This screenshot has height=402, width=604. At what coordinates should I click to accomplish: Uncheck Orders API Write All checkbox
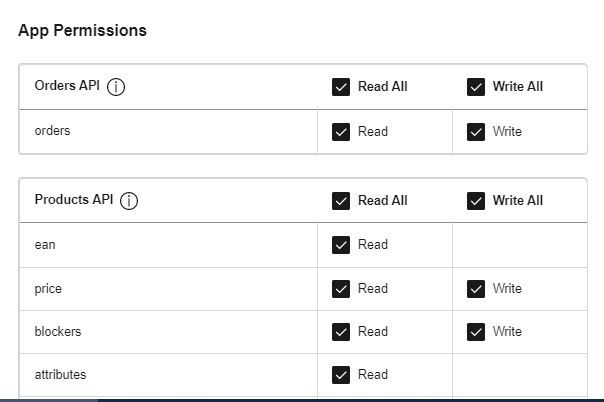click(x=476, y=87)
